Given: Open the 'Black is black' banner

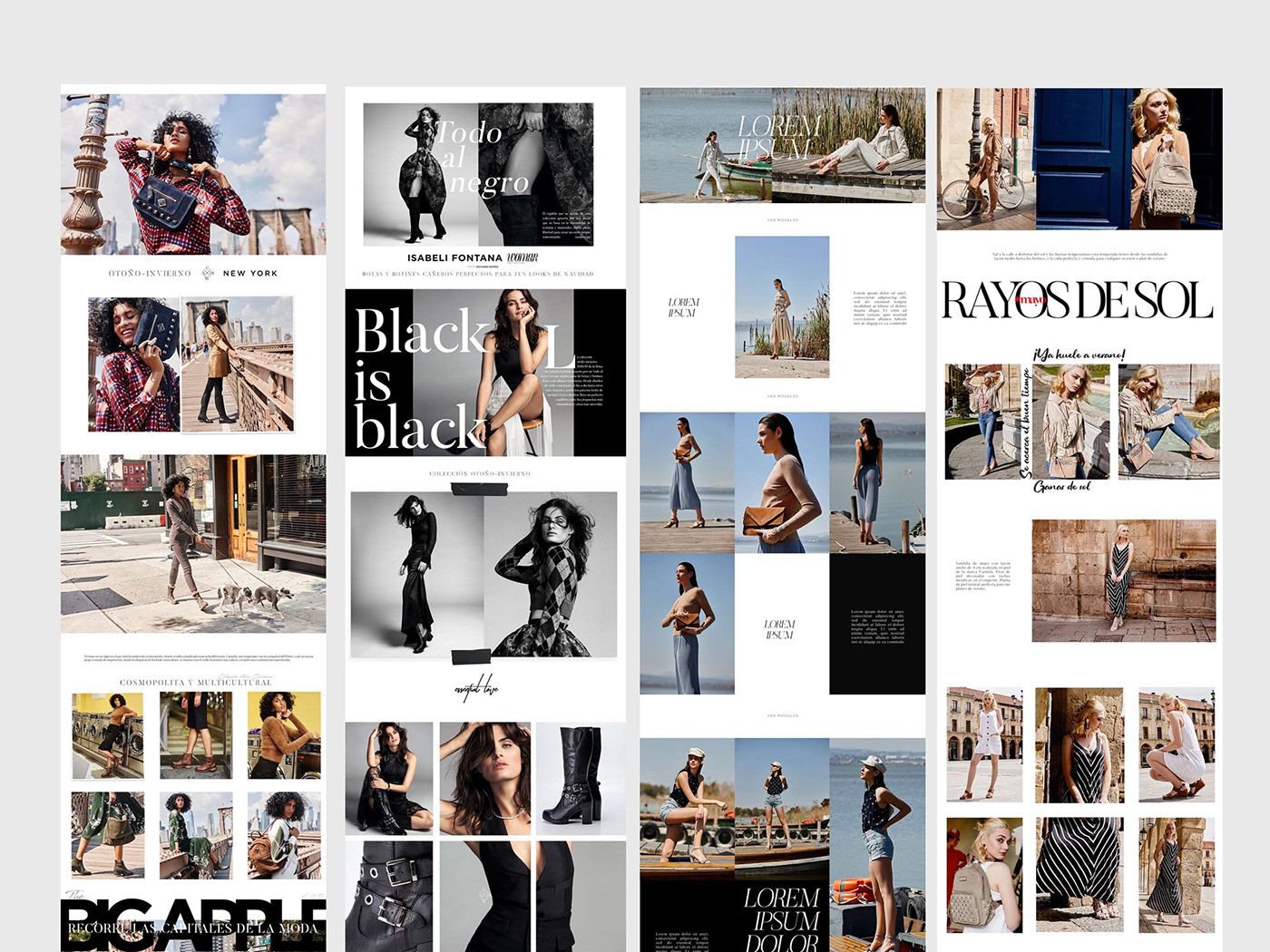Looking at the screenshot, I should [x=485, y=373].
